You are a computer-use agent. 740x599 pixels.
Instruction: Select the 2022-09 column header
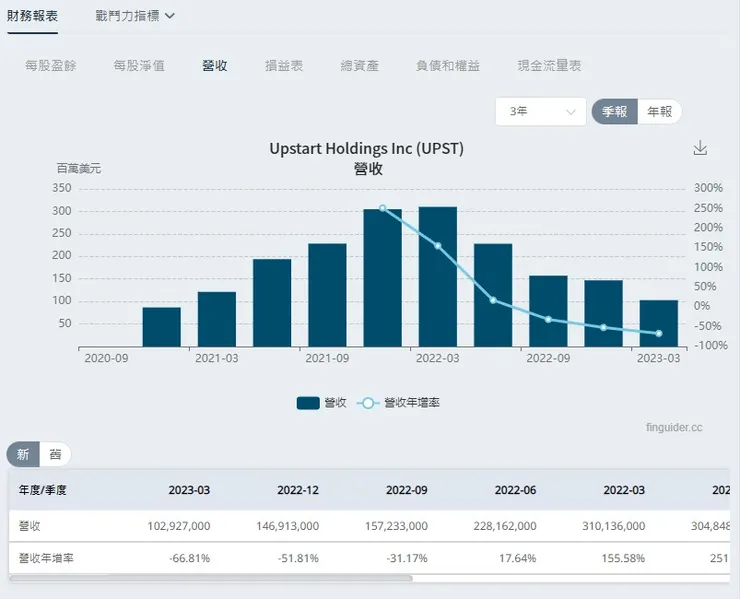pos(407,490)
